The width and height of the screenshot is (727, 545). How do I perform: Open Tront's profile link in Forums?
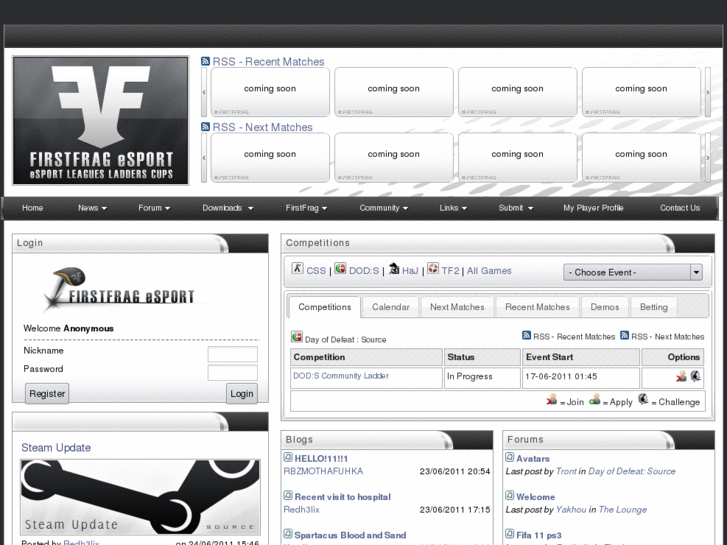[566, 471]
